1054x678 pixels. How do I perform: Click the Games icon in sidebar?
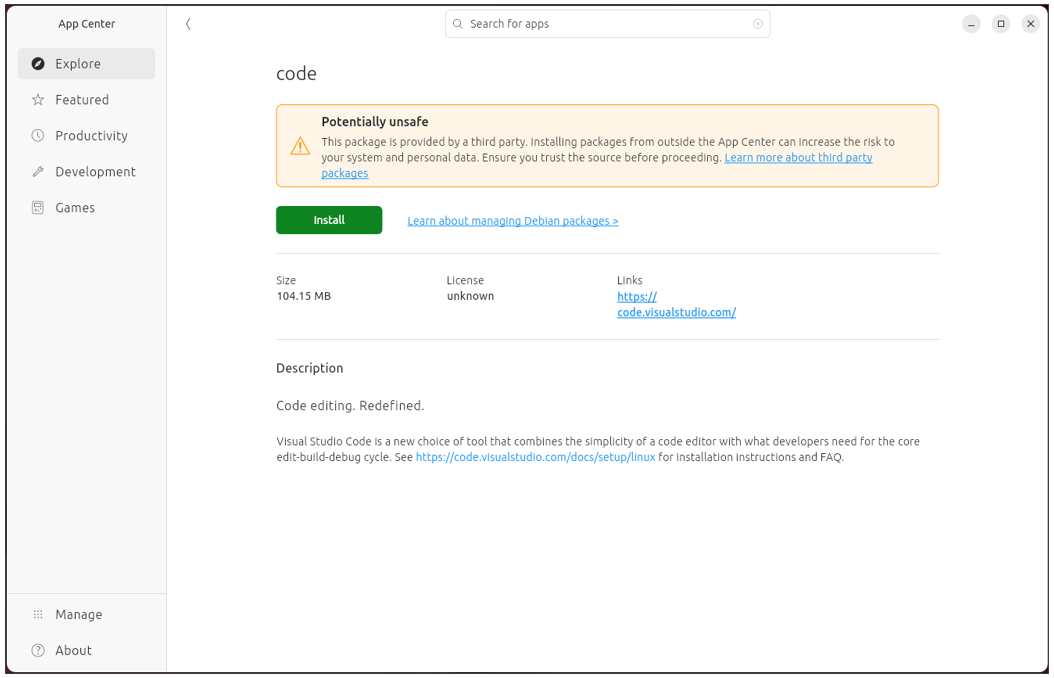38,208
